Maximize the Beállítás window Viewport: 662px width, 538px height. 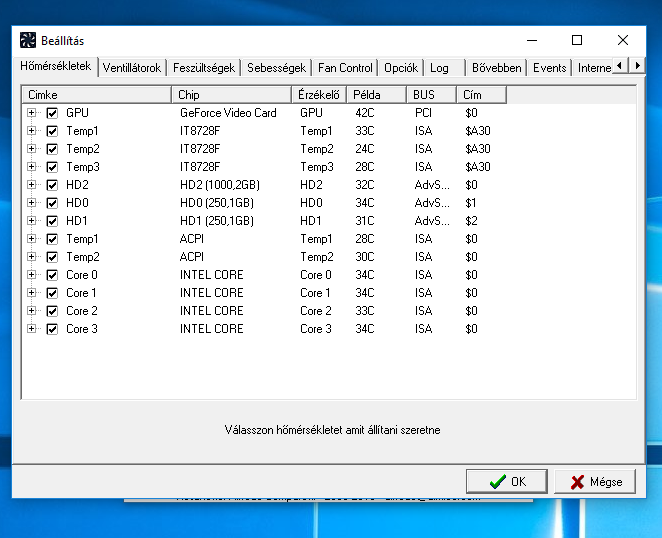577,40
